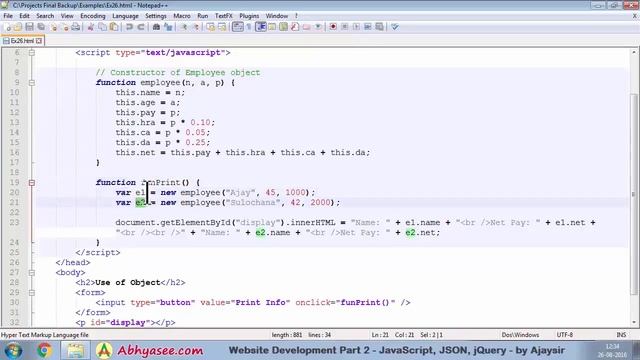The width and height of the screenshot is (640, 360).
Task: Click the scrollbar up arrow
Action: click(x=634, y=52)
